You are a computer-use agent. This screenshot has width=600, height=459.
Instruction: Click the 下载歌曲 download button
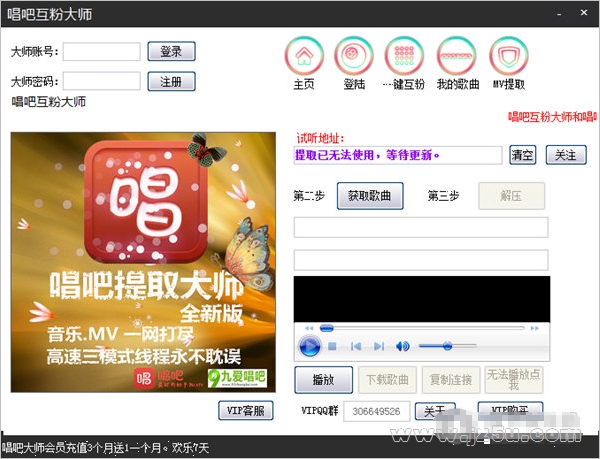coord(387,380)
